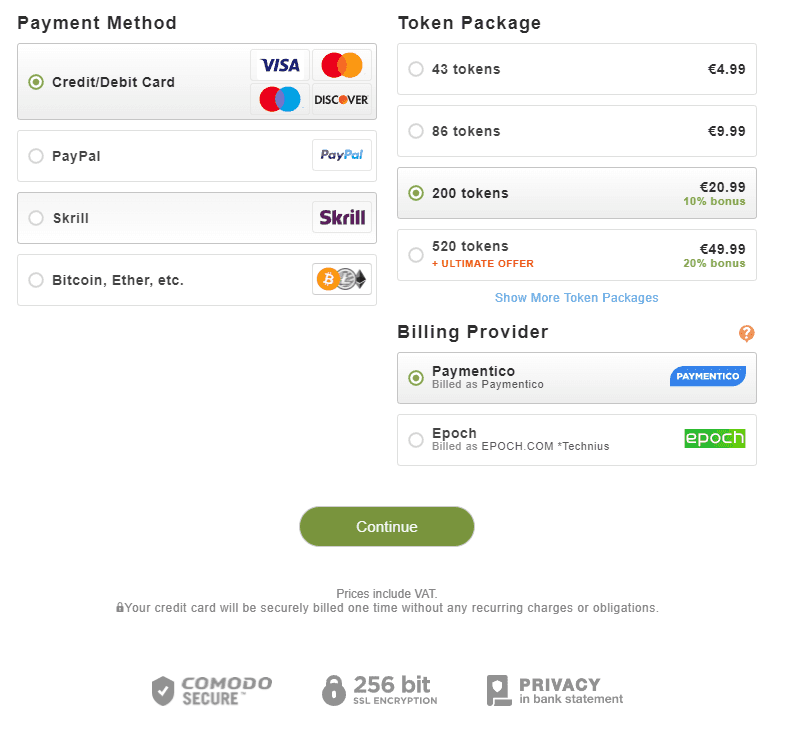Pick the 86 tokens package
Viewport: 812px width, 734px height.
(x=577, y=131)
